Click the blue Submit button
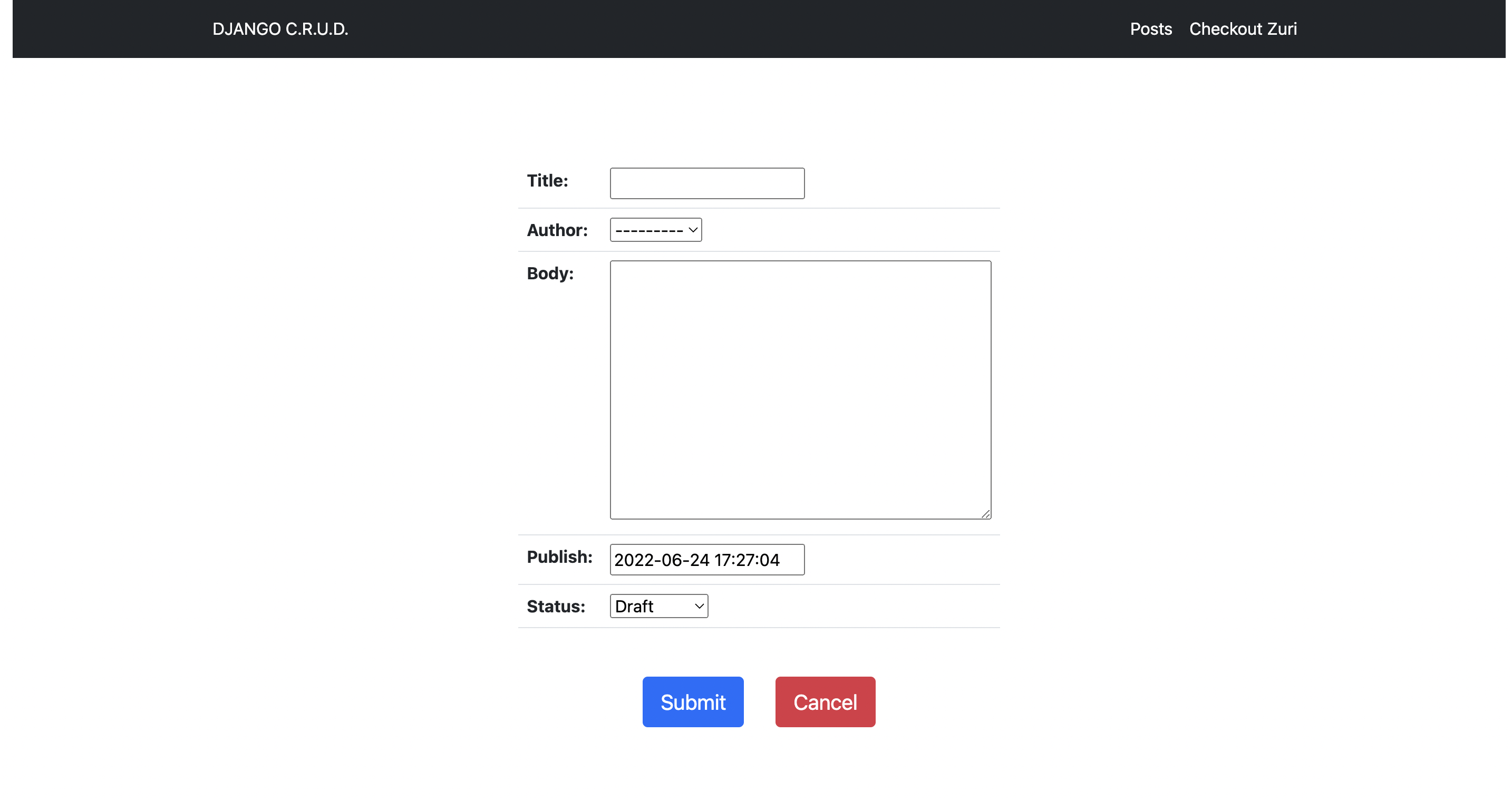1512x801 pixels. pos(693,701)
